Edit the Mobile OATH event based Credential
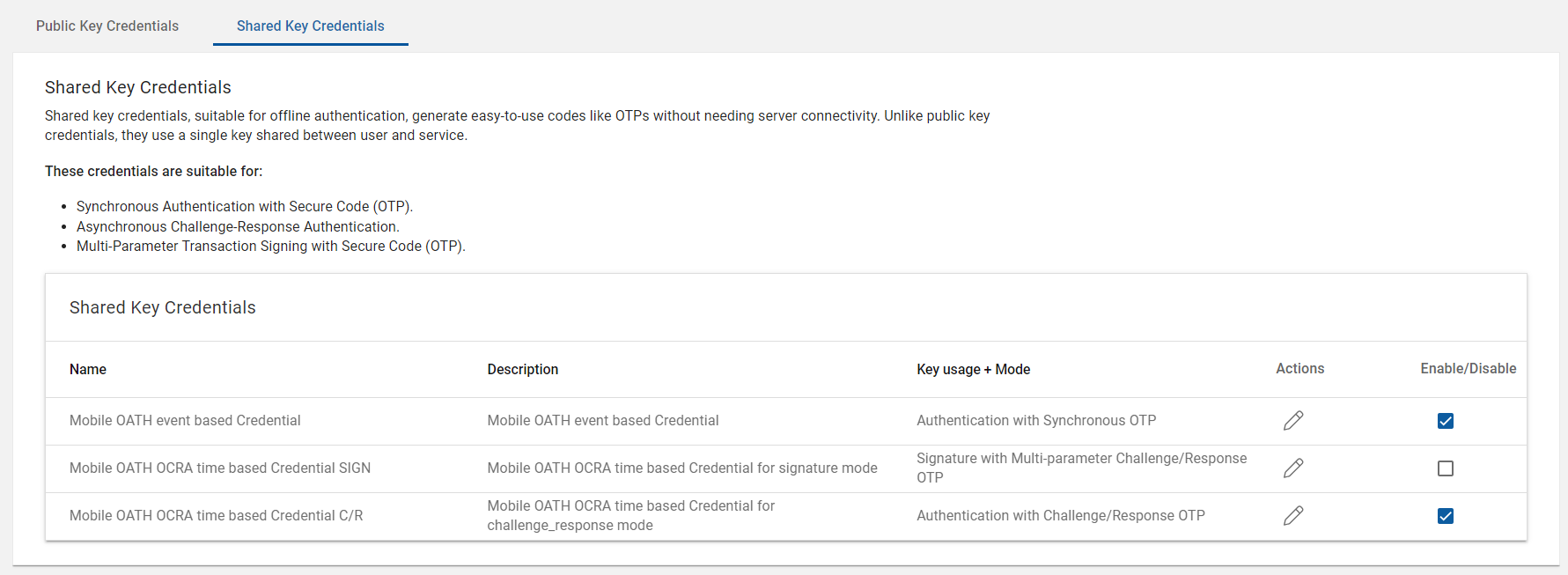Viewport: 1568px width, 575px height. click(1292, 421)
